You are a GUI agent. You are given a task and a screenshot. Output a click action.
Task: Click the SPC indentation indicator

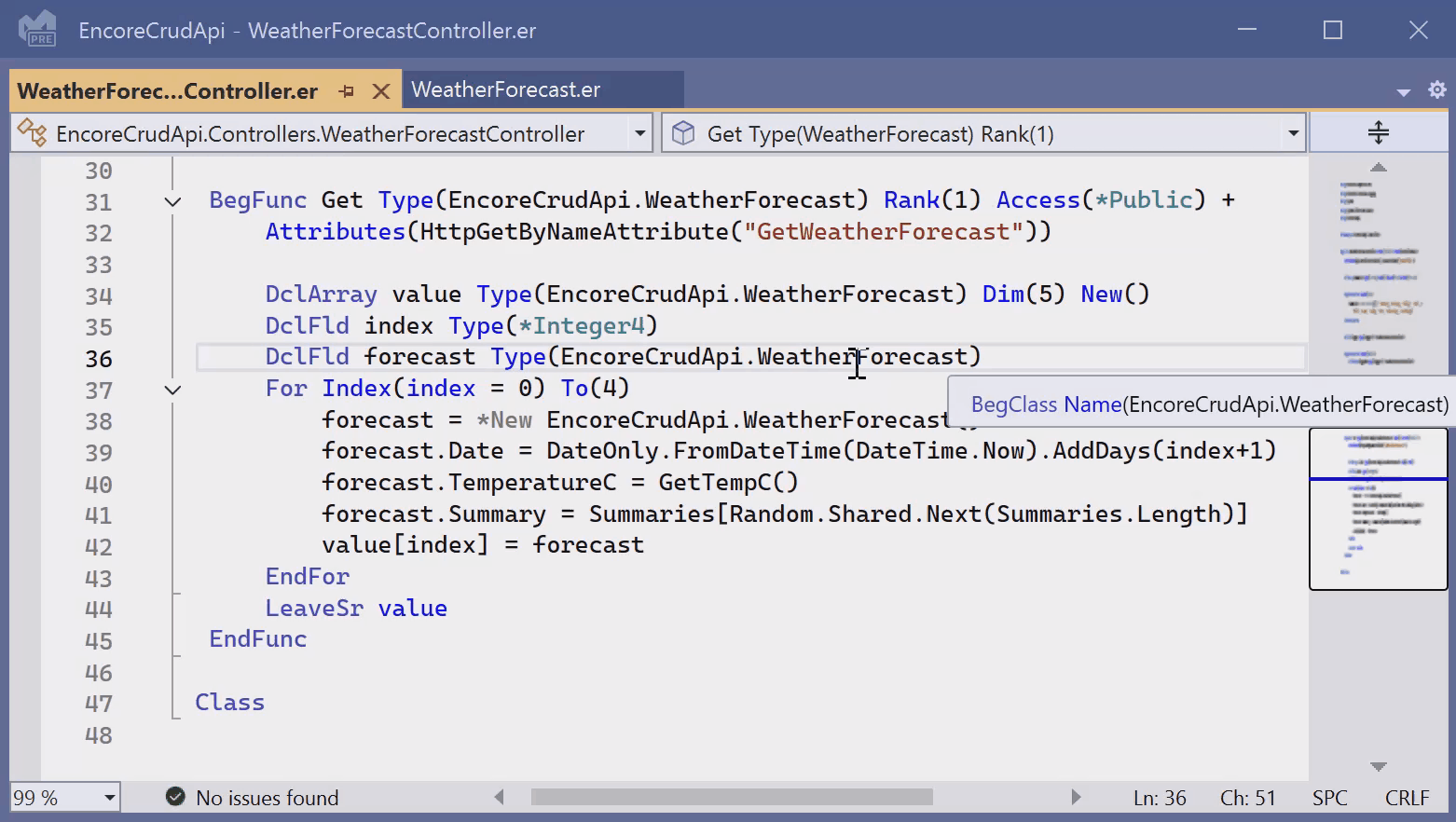pos(1330,798)
